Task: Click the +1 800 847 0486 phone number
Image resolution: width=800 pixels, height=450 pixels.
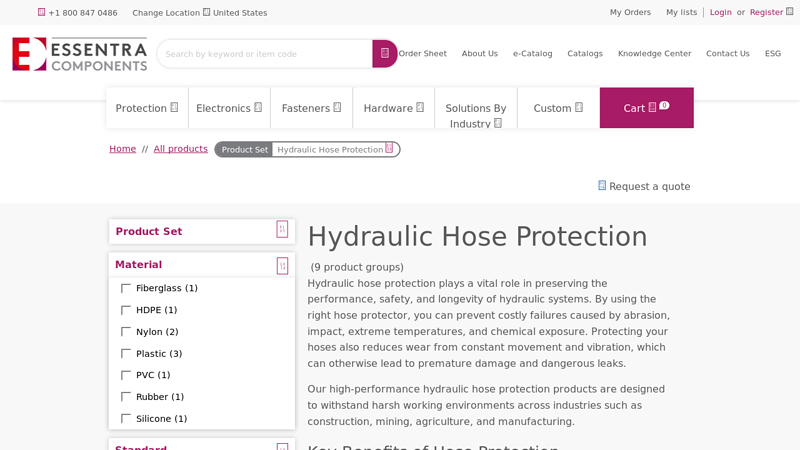Action: (x=83, y=13)
